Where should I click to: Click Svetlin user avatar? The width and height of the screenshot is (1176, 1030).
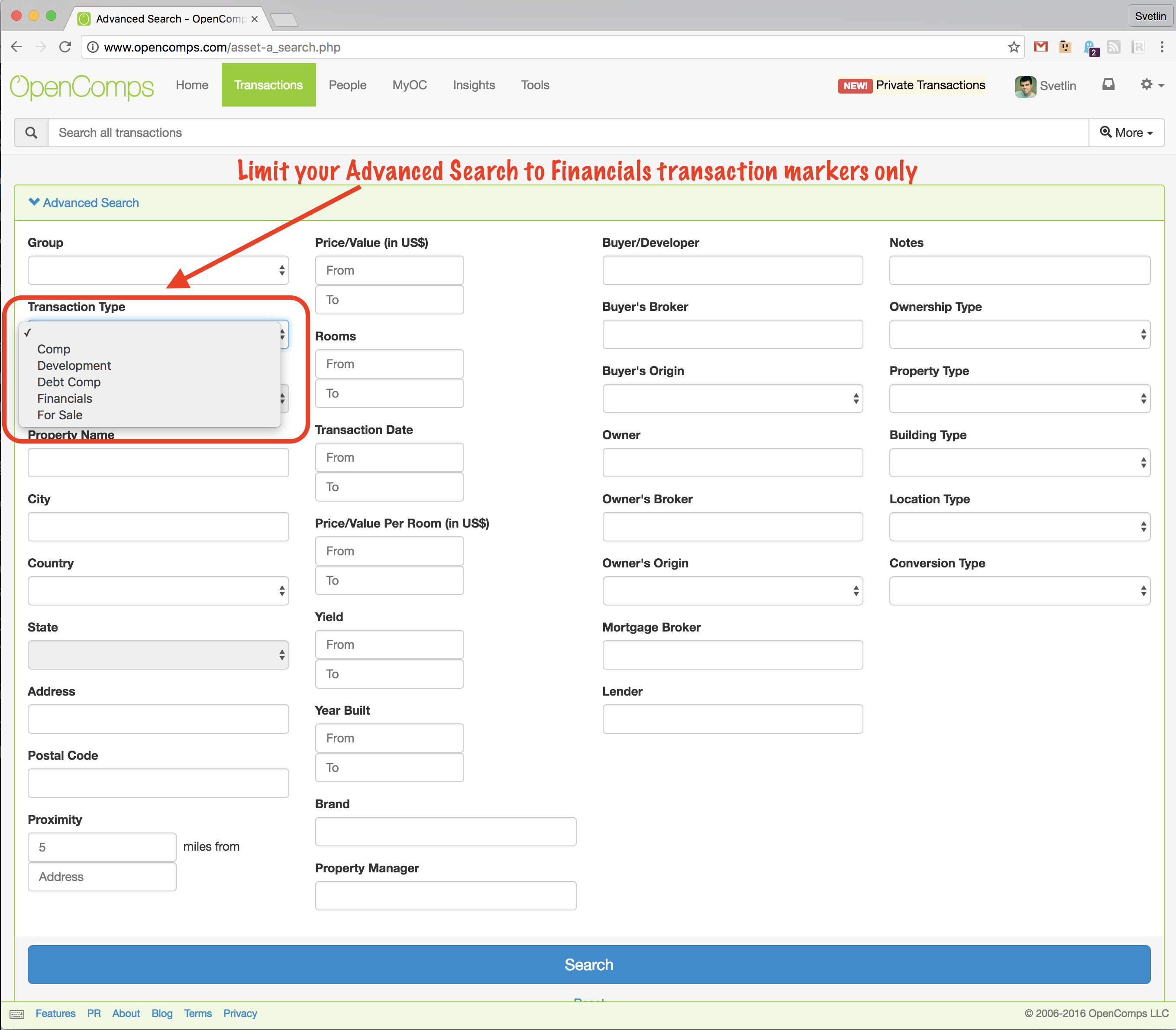(1025, 86)
